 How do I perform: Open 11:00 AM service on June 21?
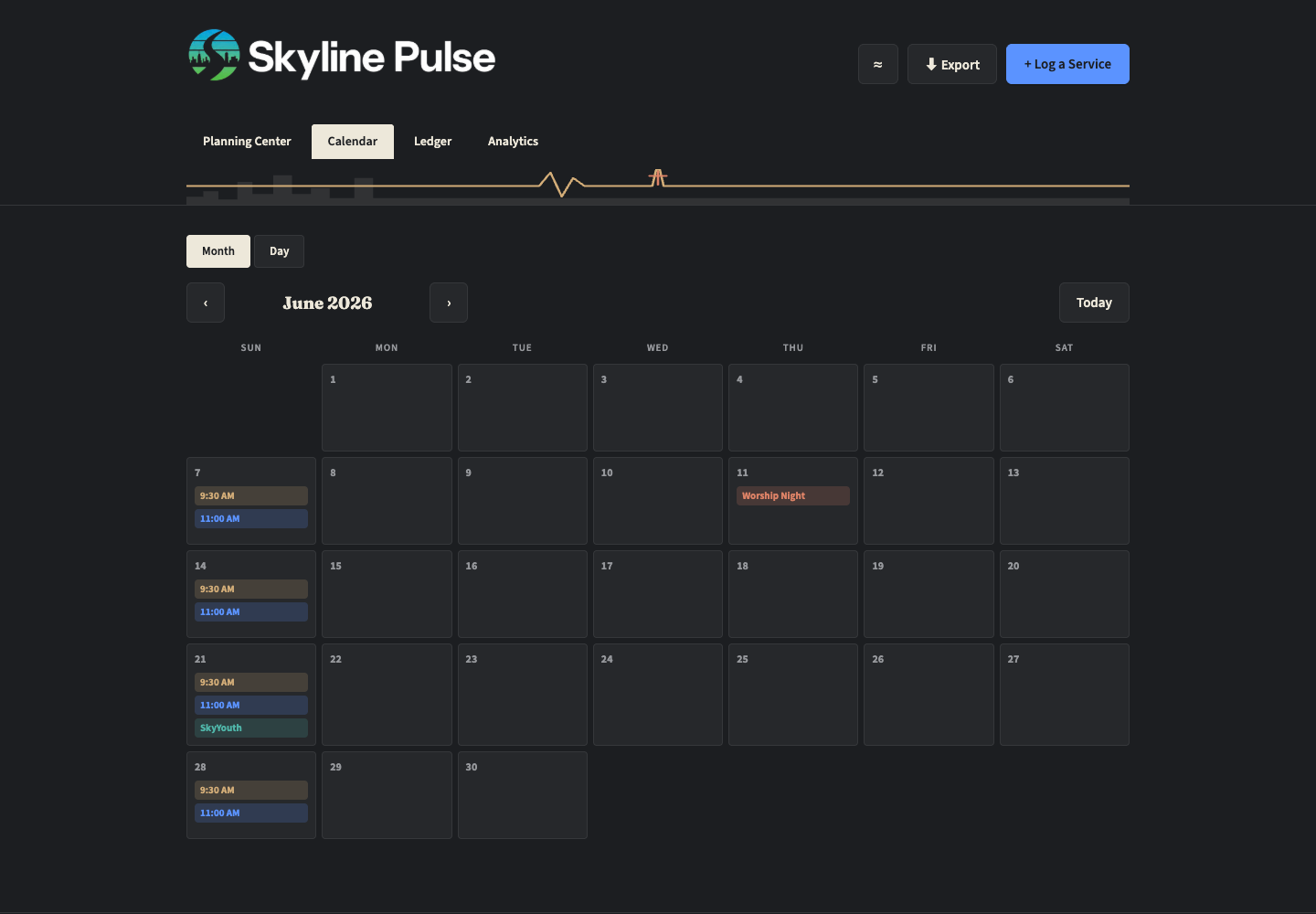click(251, 705)
